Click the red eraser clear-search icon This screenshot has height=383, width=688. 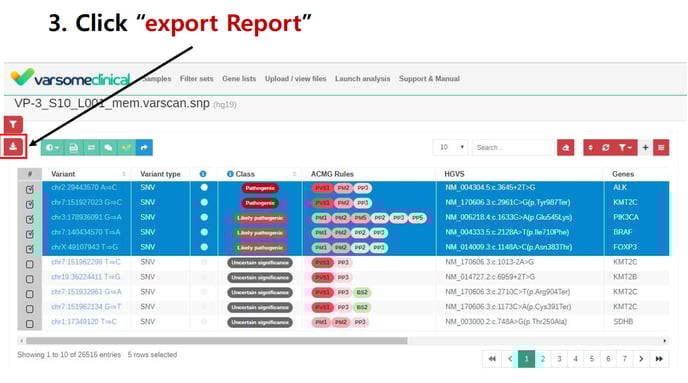coord(566,147)
